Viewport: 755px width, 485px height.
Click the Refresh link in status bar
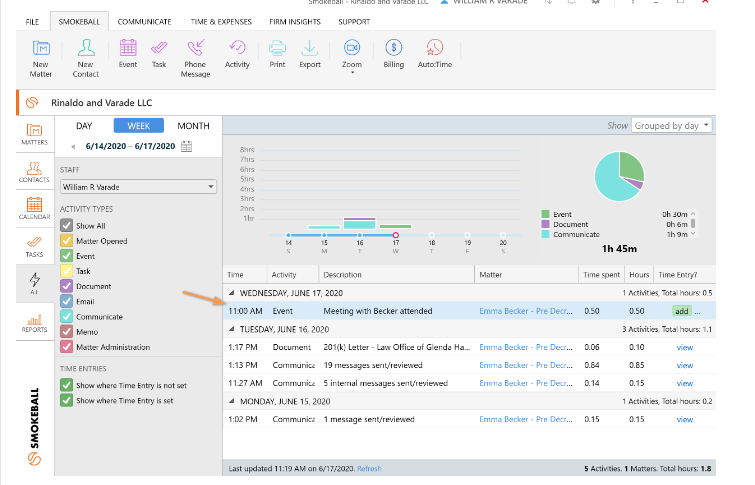point(369,468)
